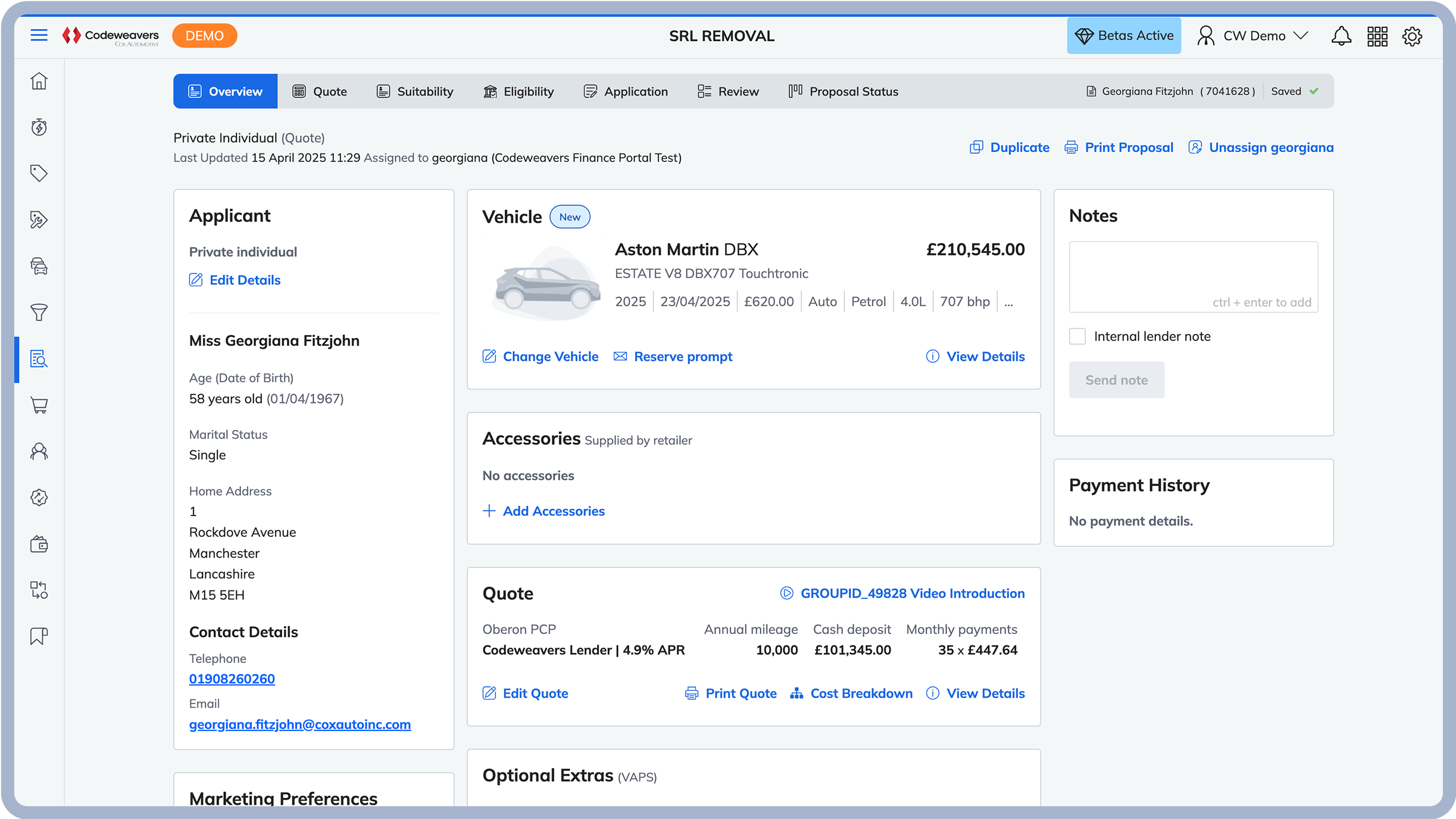Viewport: 1456px width, 819px height.
Task: Toggle the Betas Active button
Action: 1124,36
